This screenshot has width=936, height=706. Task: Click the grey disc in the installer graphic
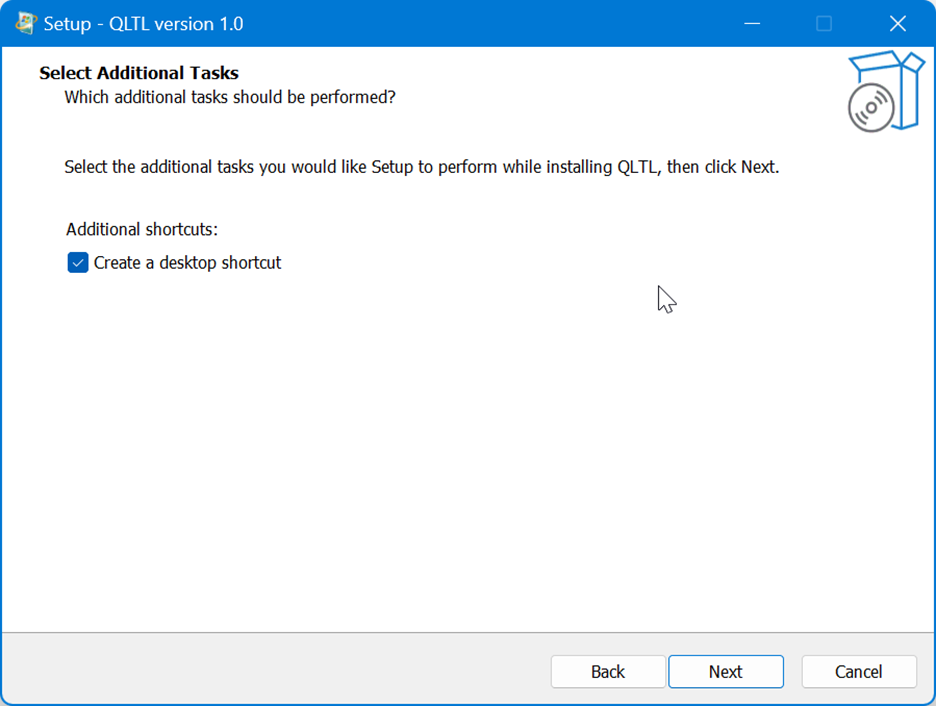[x=871, y=107]
